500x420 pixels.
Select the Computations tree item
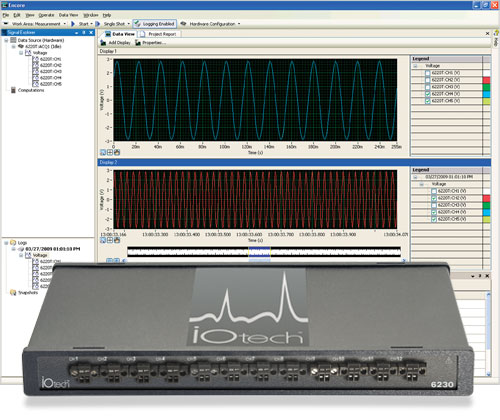[31, 90]
